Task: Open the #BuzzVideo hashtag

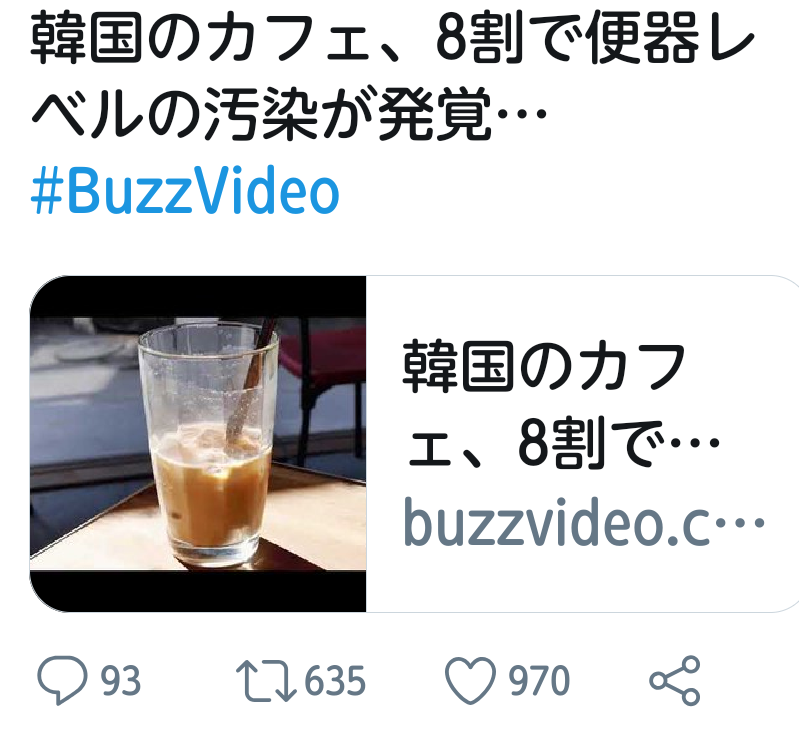Action: 185,191
